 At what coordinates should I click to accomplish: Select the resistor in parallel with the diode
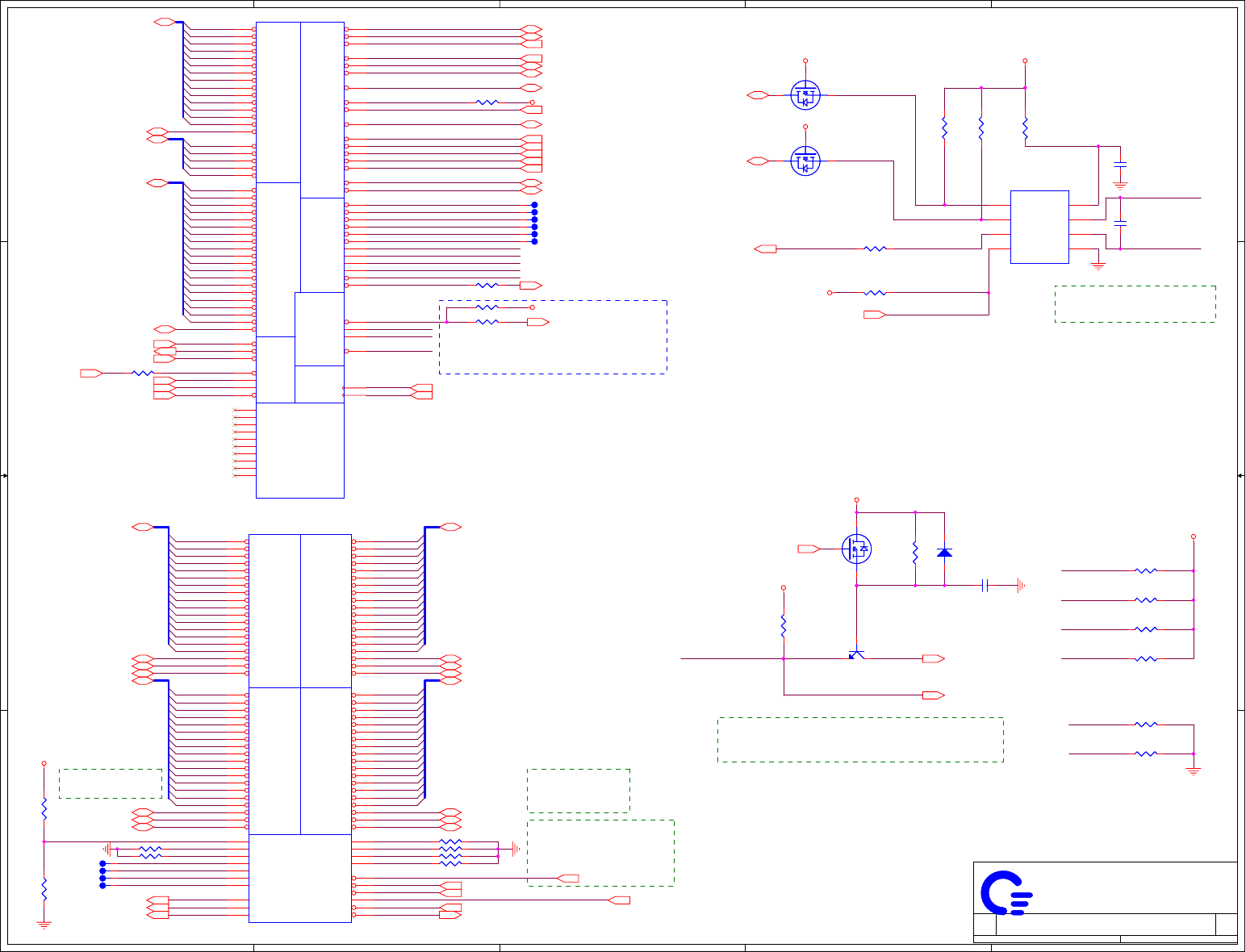(915, 553)
